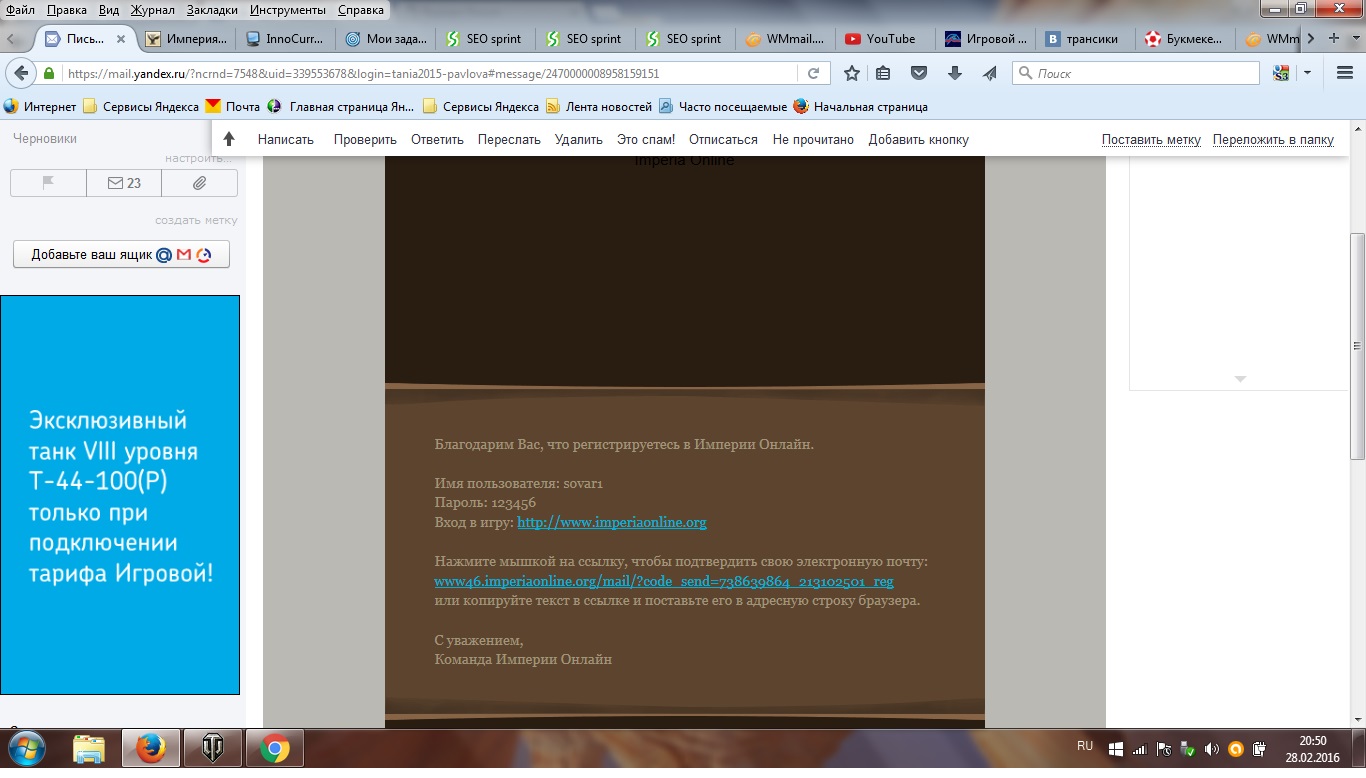This screenshot has width=1366, height=778.
Task: Open File Explorer from taskbar
Action: click(89, 749)
